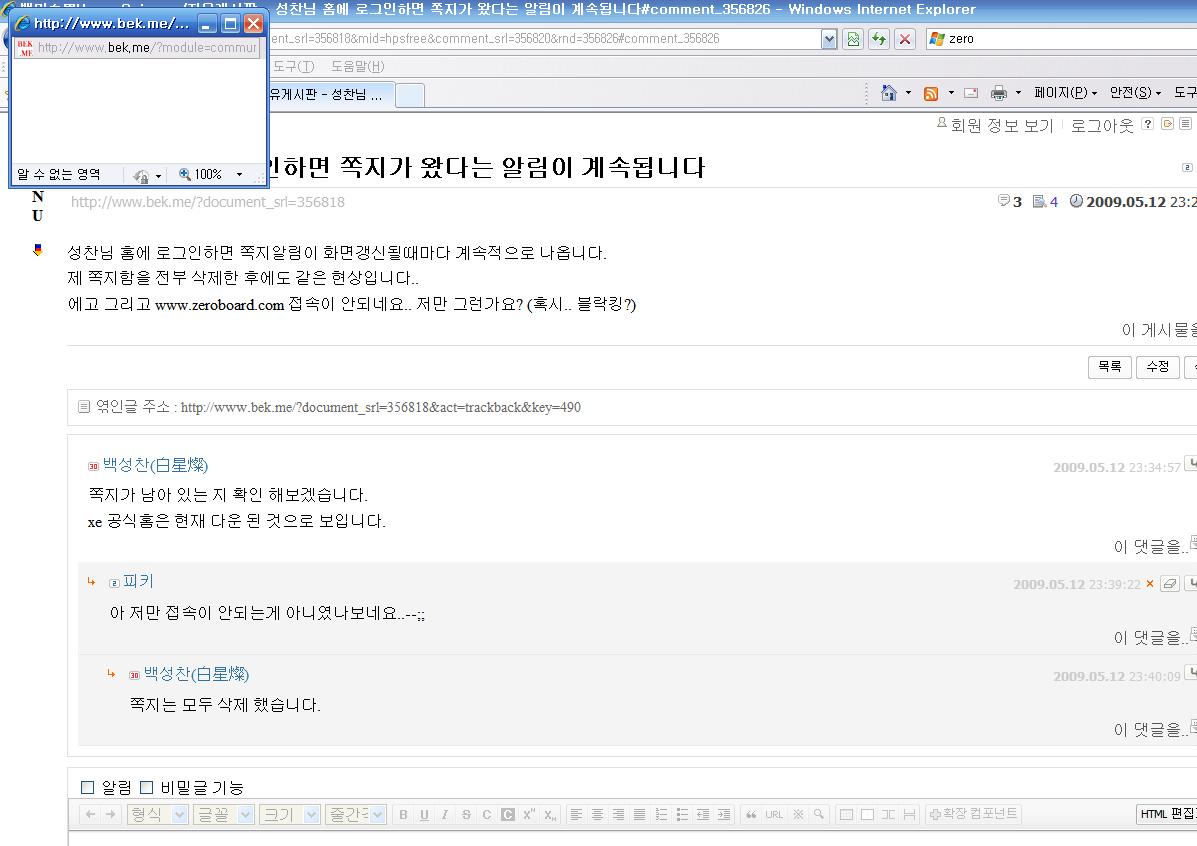Center align text in comment editor
Image resolution: width=1197 pixels, height=846 pixels.
point(598,815)
